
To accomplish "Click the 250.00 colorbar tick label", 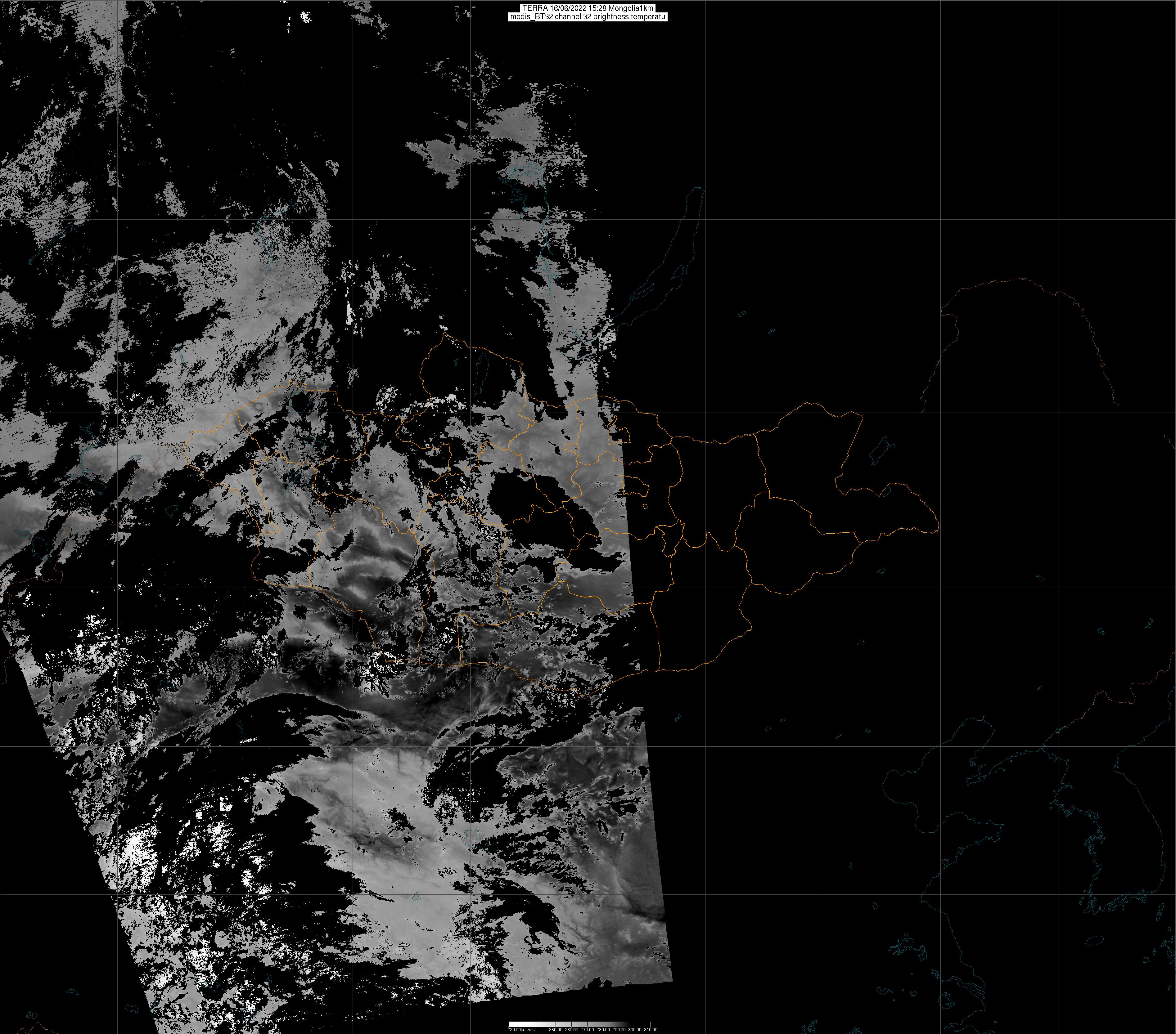I will pos(556,1029).
